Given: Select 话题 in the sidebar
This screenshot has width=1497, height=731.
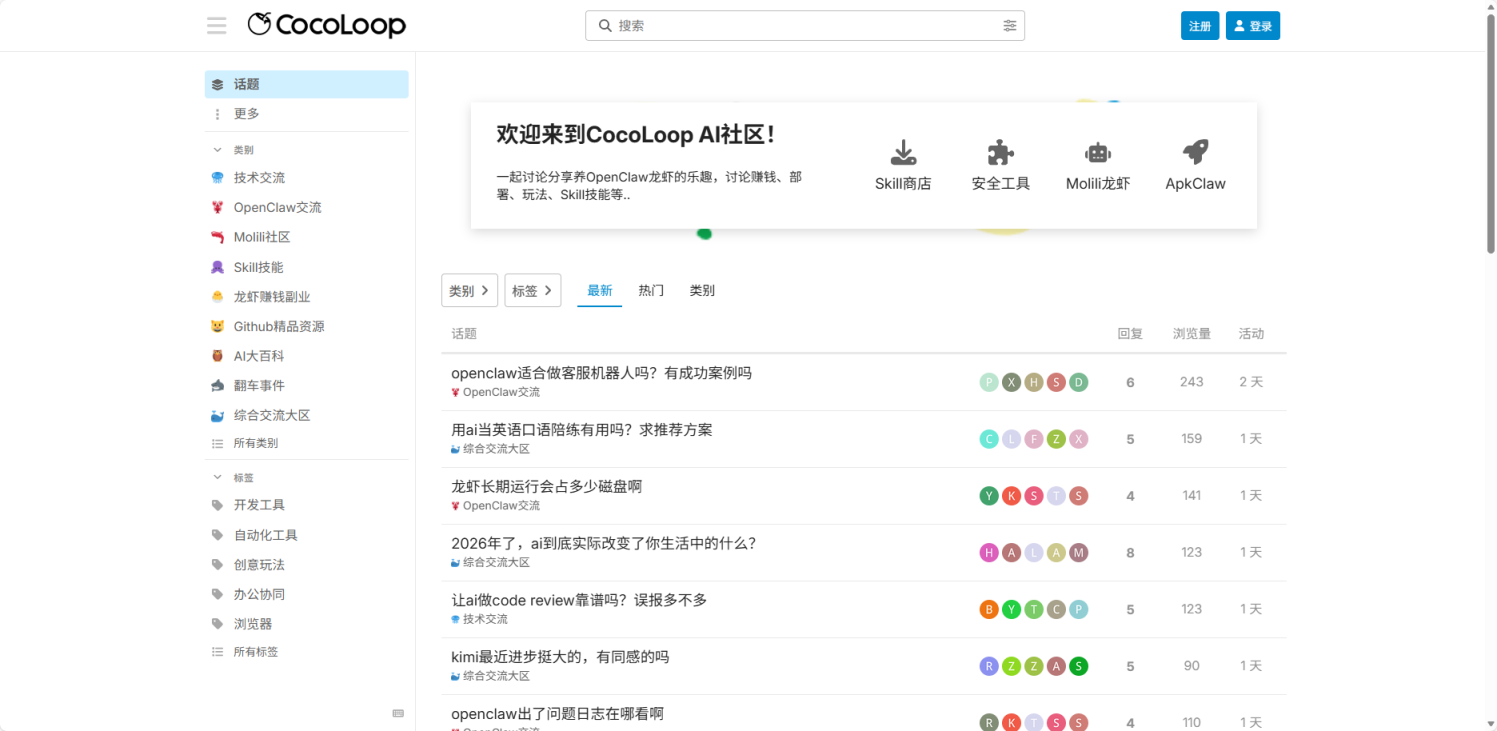Looking at the screenshot, I should pos(306,85).
